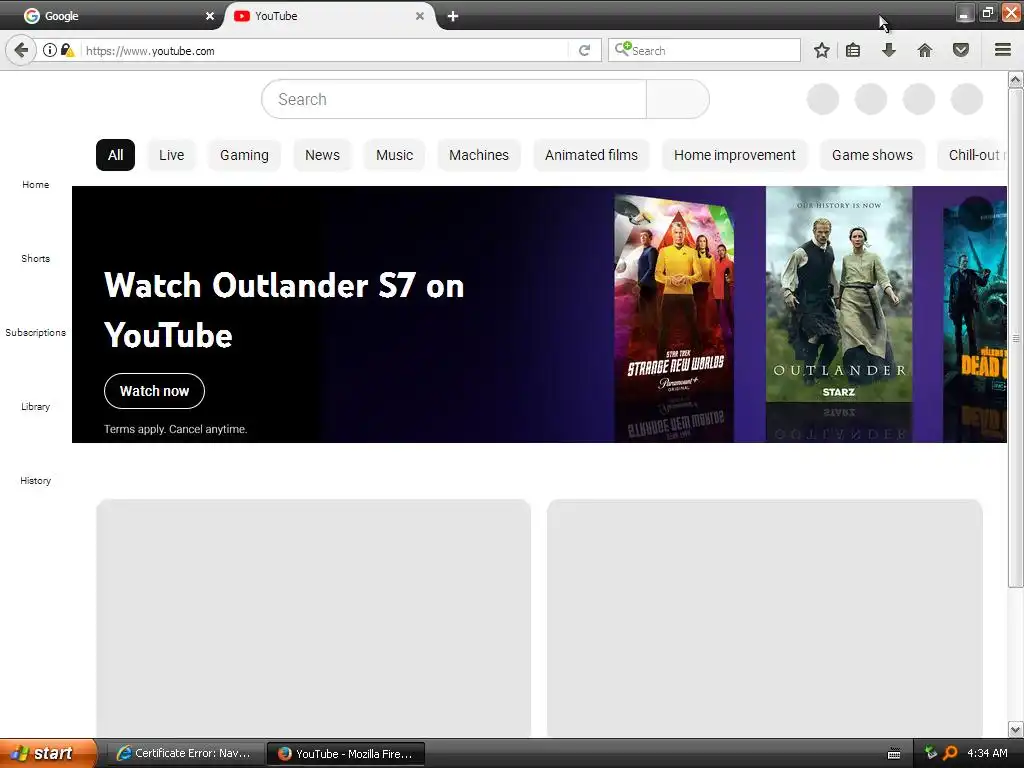Choose the Music filter chip
Screen dimensions: 1024x768
pyautogui.click(x=394, y=155)
